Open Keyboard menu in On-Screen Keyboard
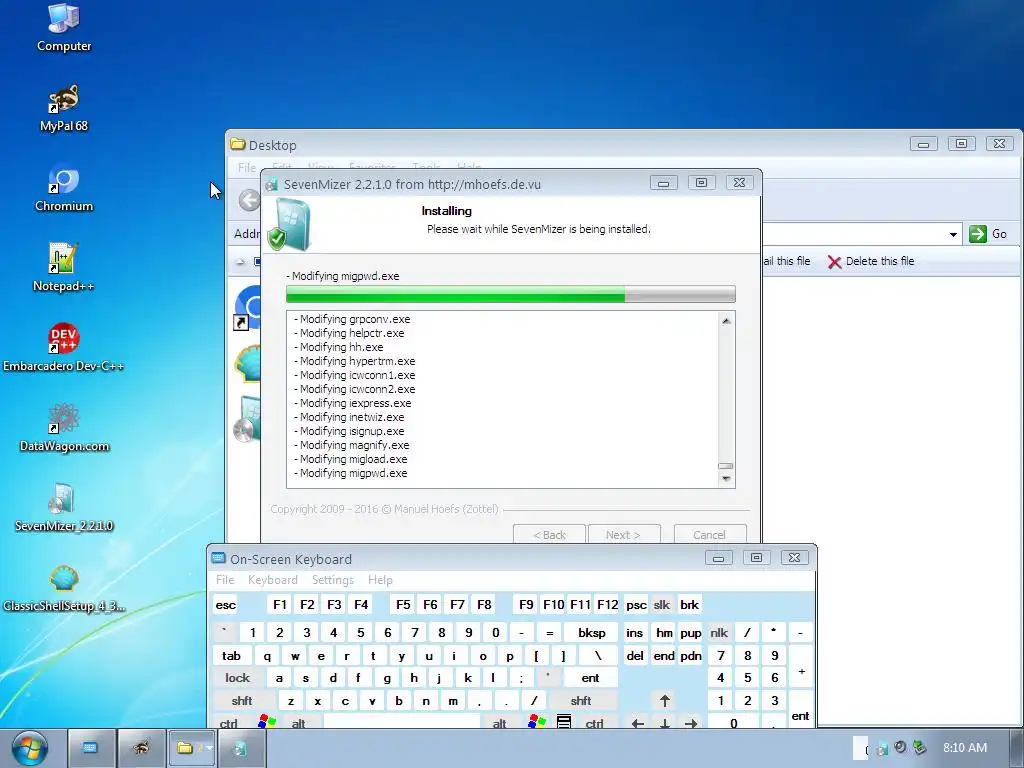The image size is (1024, 768). coord(272,580)
